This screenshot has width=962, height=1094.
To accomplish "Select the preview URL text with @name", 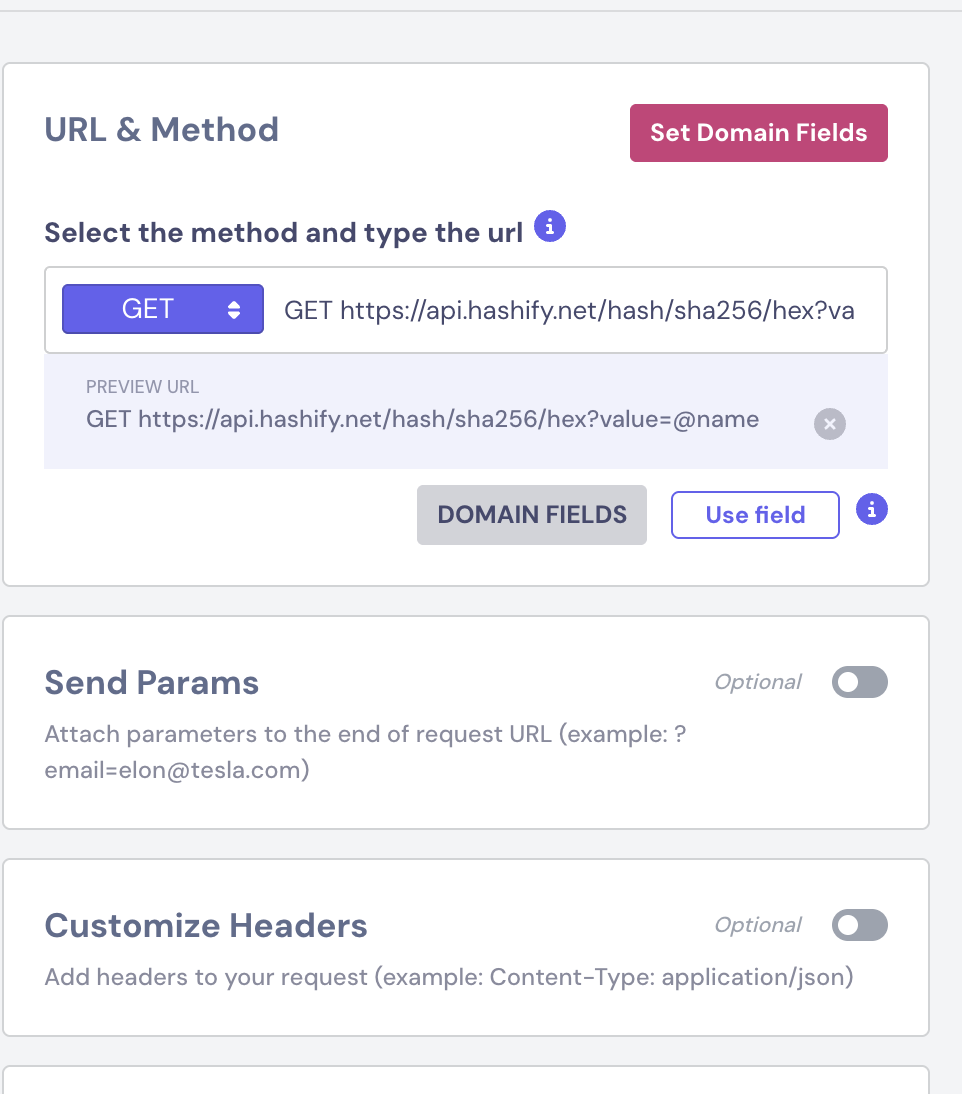I will 422,419.
